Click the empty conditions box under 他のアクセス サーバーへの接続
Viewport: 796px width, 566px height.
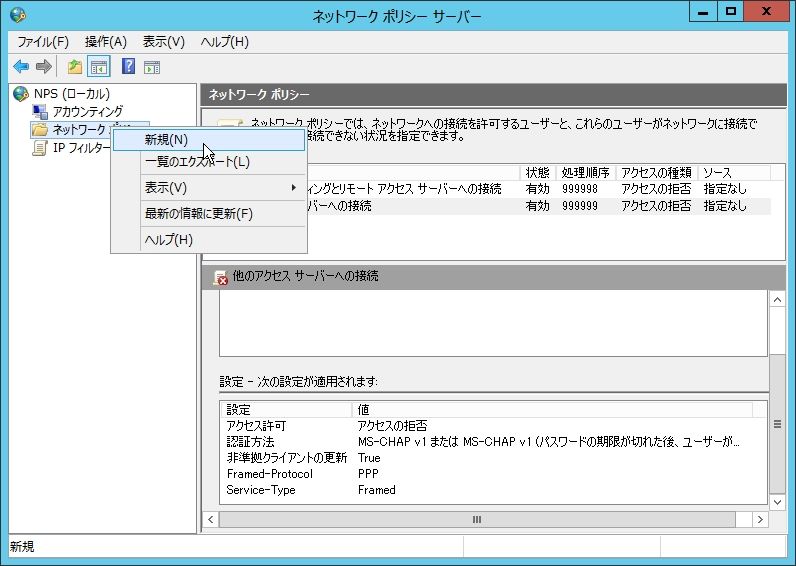coord(493,323)
